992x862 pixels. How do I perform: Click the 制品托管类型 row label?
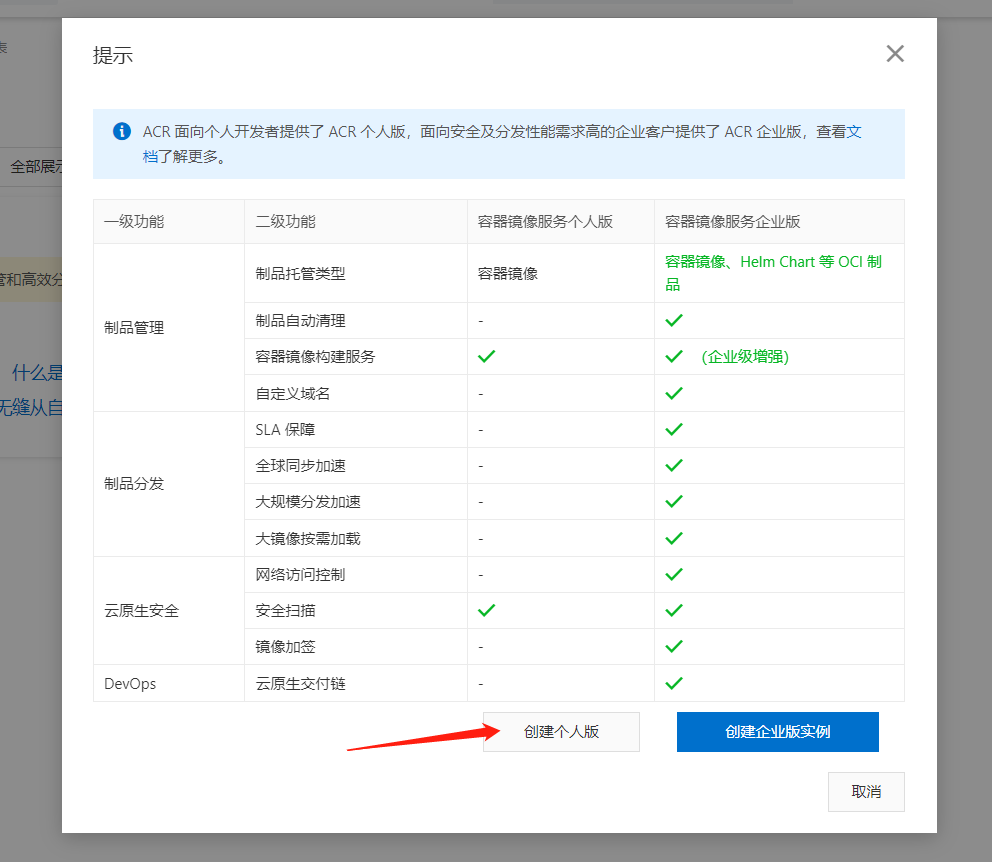301,273
